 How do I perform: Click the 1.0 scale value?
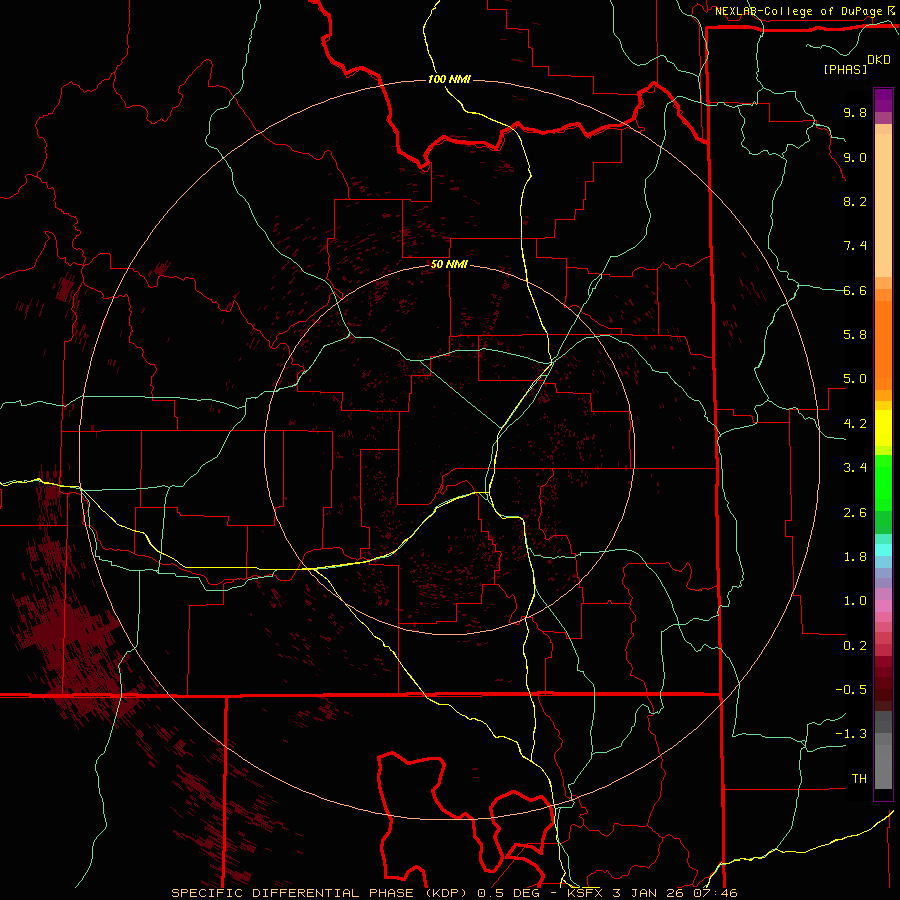[855, 601]
